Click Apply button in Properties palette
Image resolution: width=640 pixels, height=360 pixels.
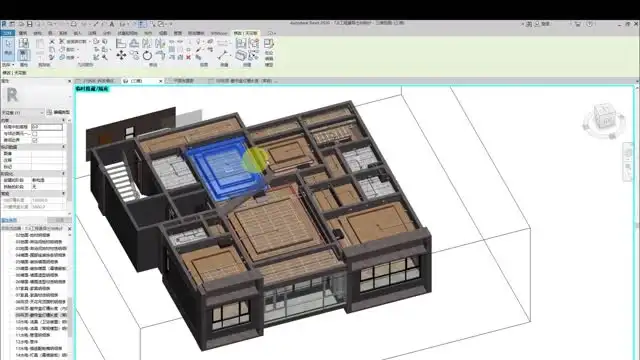[60, 220]
